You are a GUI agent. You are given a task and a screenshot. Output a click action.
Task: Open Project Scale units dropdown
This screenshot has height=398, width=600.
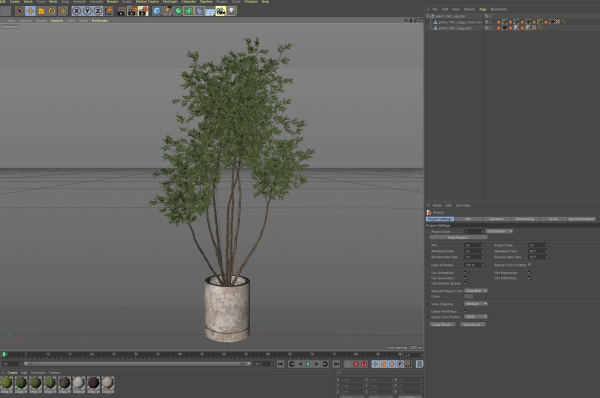(499, 232)
